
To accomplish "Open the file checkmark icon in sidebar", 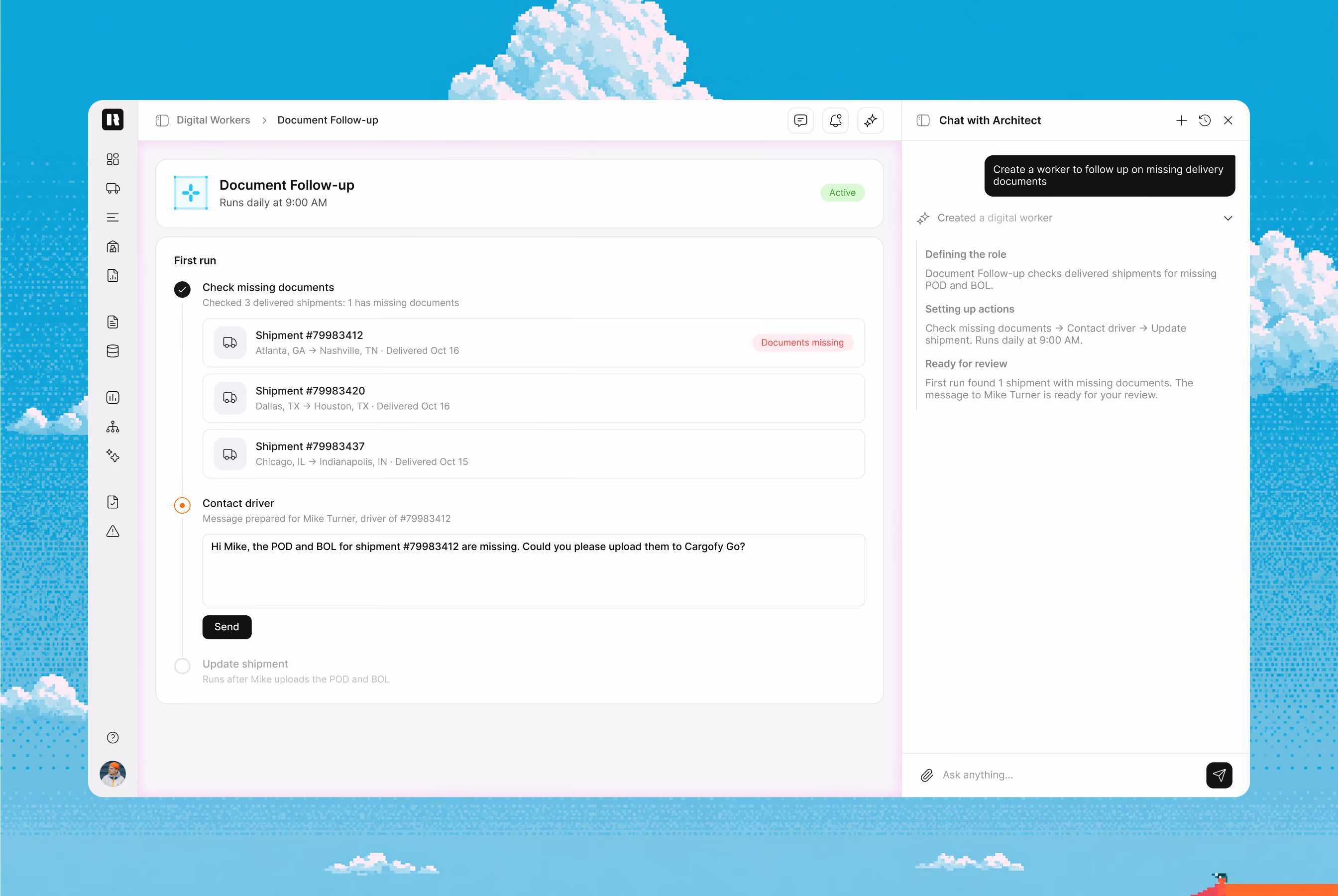I will pyautogui.click(x=112, y=502).
